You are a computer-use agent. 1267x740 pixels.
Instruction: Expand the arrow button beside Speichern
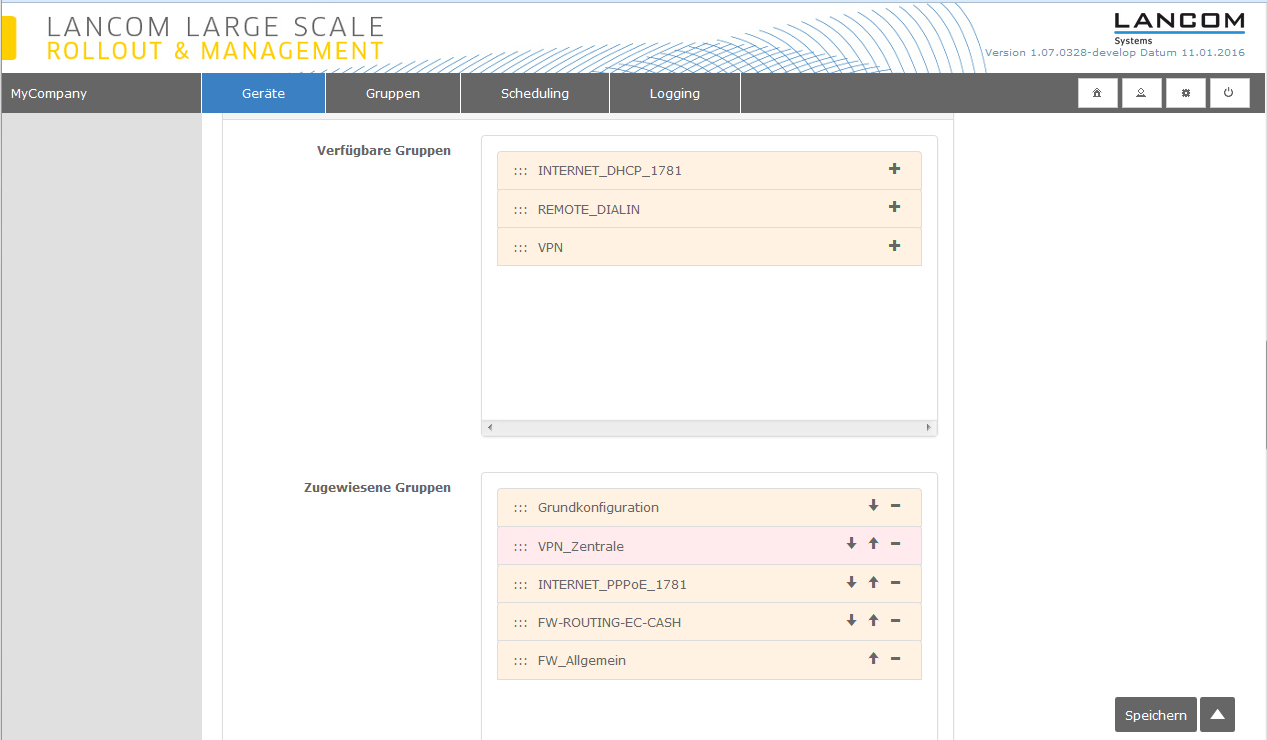point(1217,715)
